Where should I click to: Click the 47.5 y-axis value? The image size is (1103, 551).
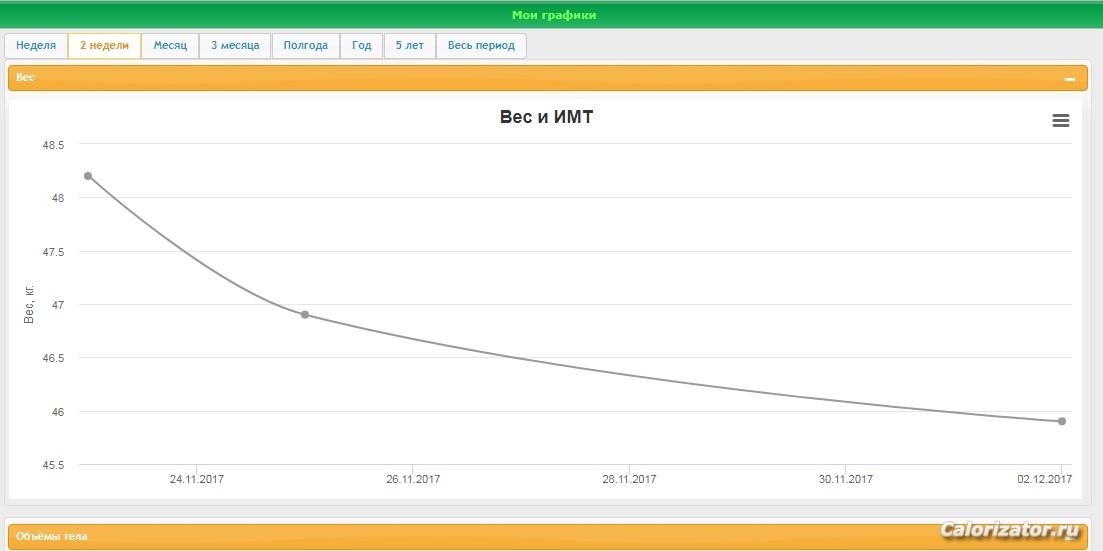coord(53,252)
